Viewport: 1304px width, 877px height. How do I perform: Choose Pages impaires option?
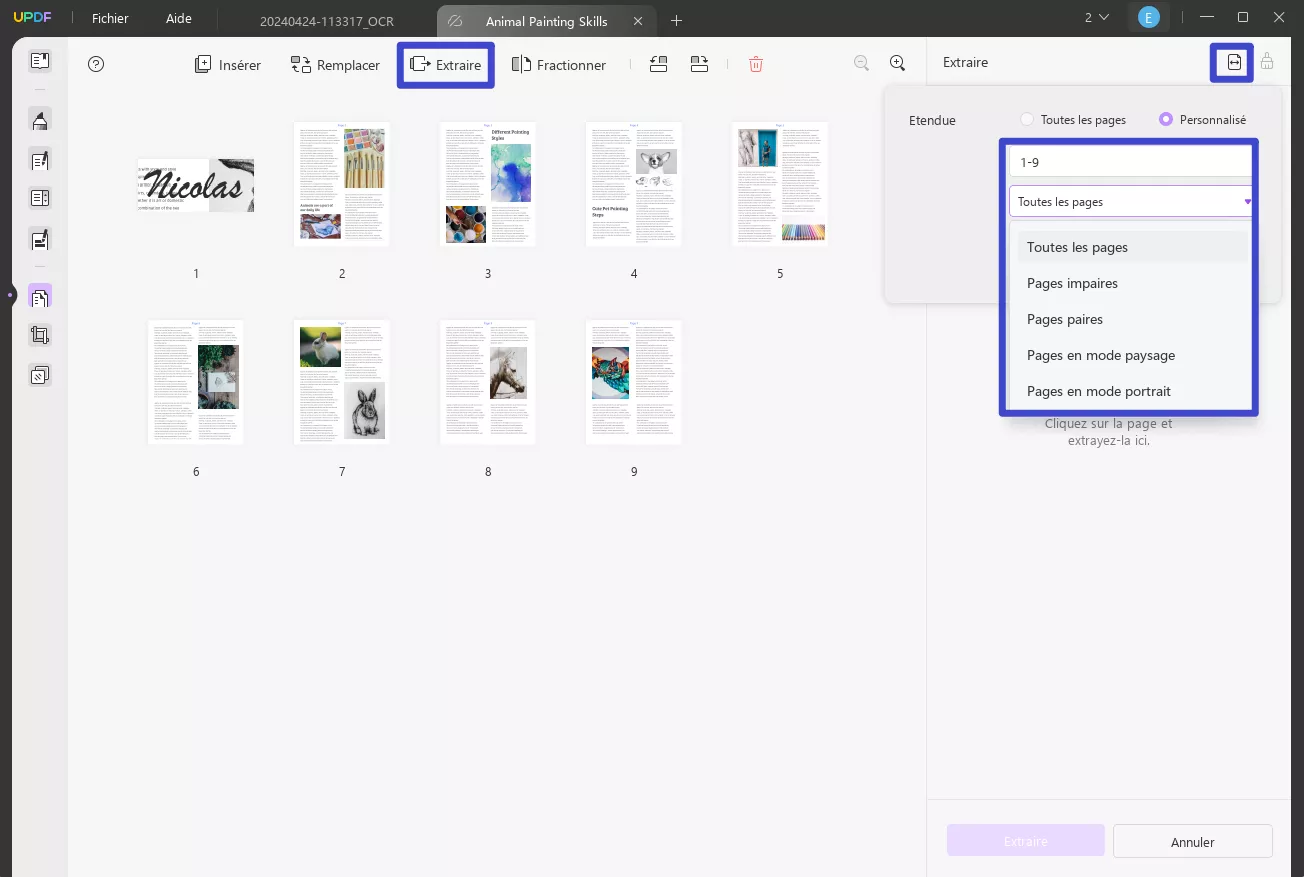[x=1132, y=283]
